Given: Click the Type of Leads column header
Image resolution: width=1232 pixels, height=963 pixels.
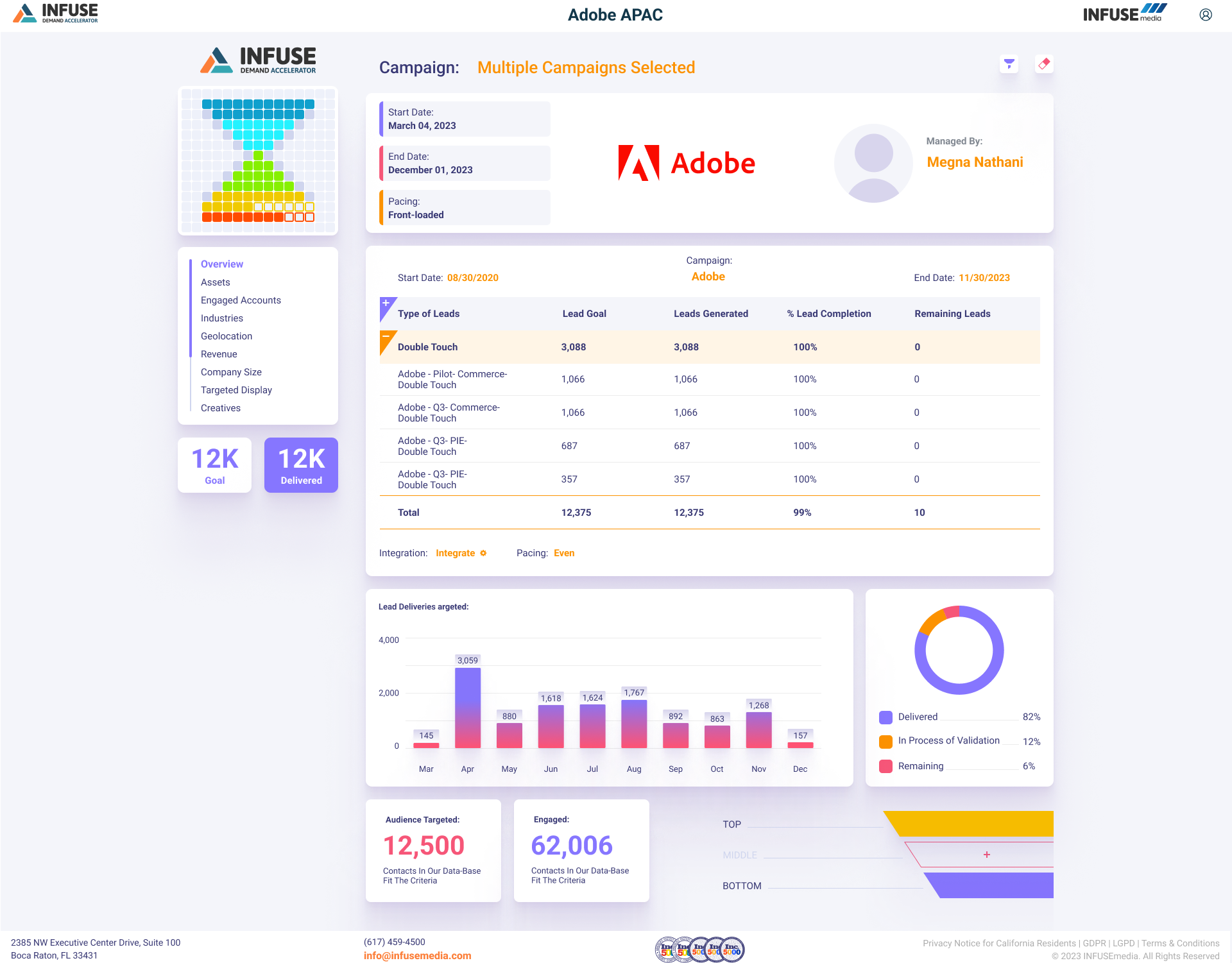Looking at the screenshot, I should pos(428,314).
